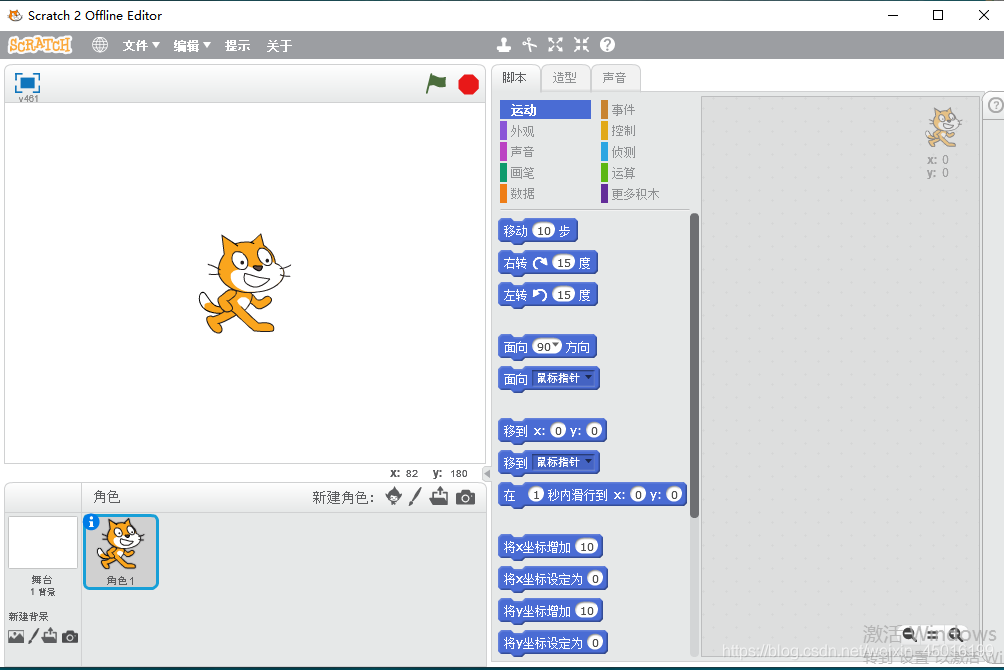This screenshot has height=670, width=1004.
Task: Open direction dropdown in 面向 90 方向 block
Action: pyautogui.click(x=556, y=346)
